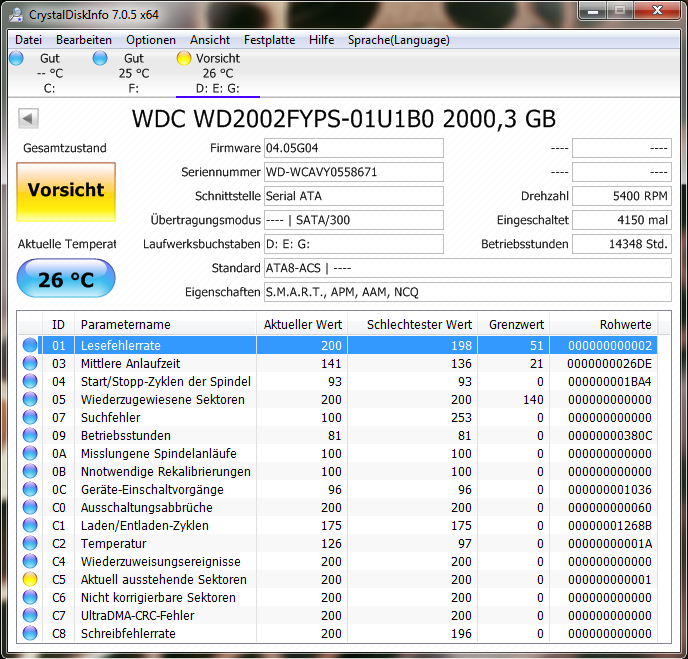The width and height of the screenshot is (688, 659).
Task: Click yellow warning orb of Aktuell ausstehende Sektoren
Action: pyautogui.click(x=30, y=579)
